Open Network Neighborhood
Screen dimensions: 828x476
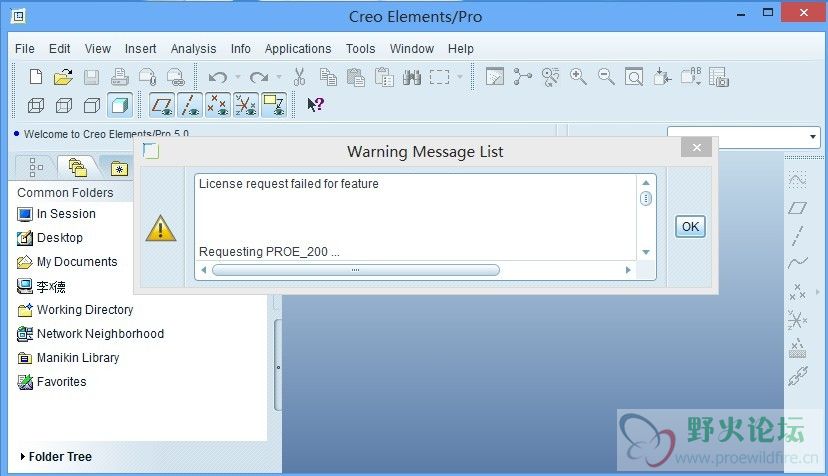tap(90, 334)
